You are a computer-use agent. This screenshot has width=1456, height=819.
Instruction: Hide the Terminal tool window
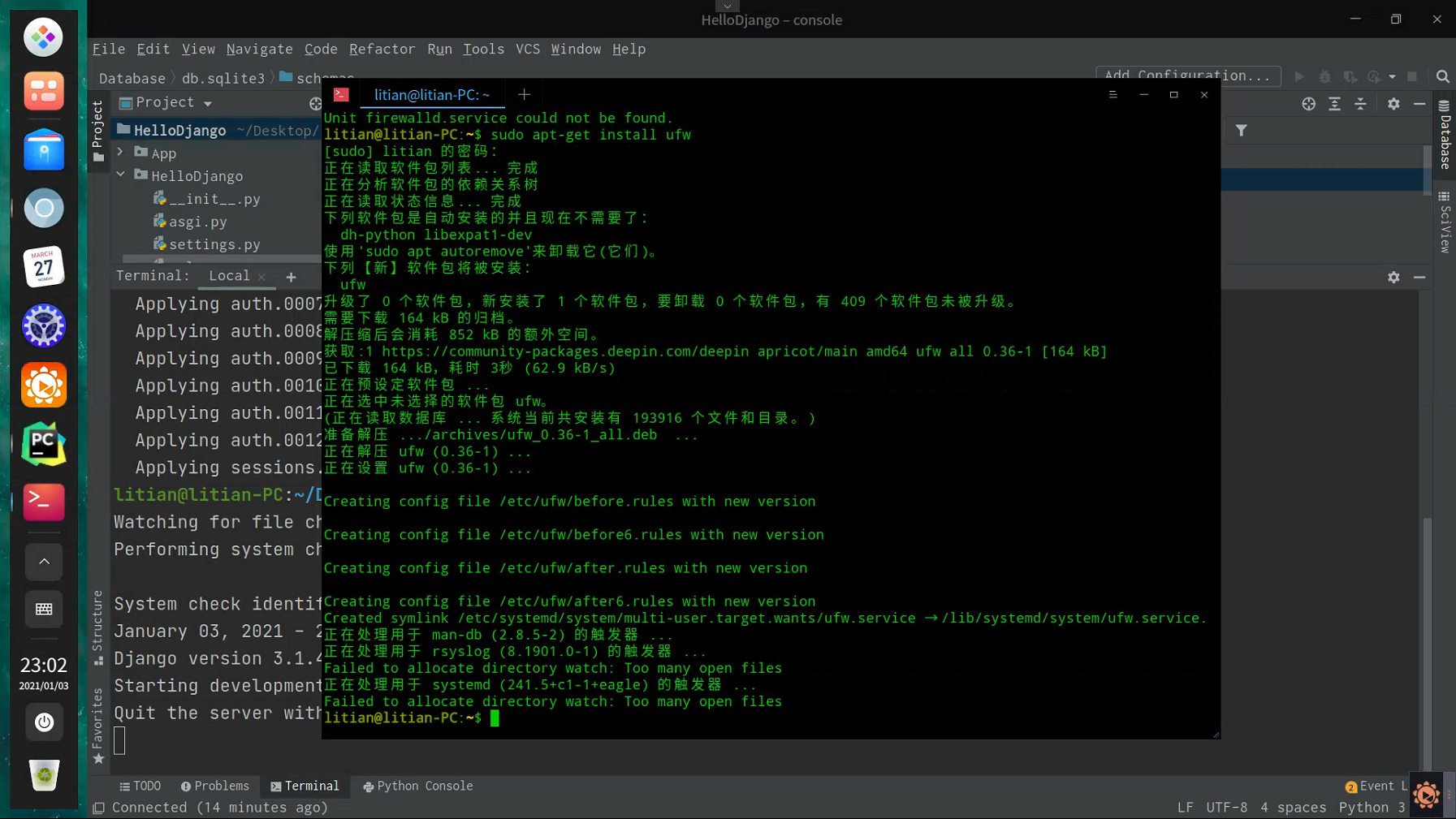coord(1419,278)
